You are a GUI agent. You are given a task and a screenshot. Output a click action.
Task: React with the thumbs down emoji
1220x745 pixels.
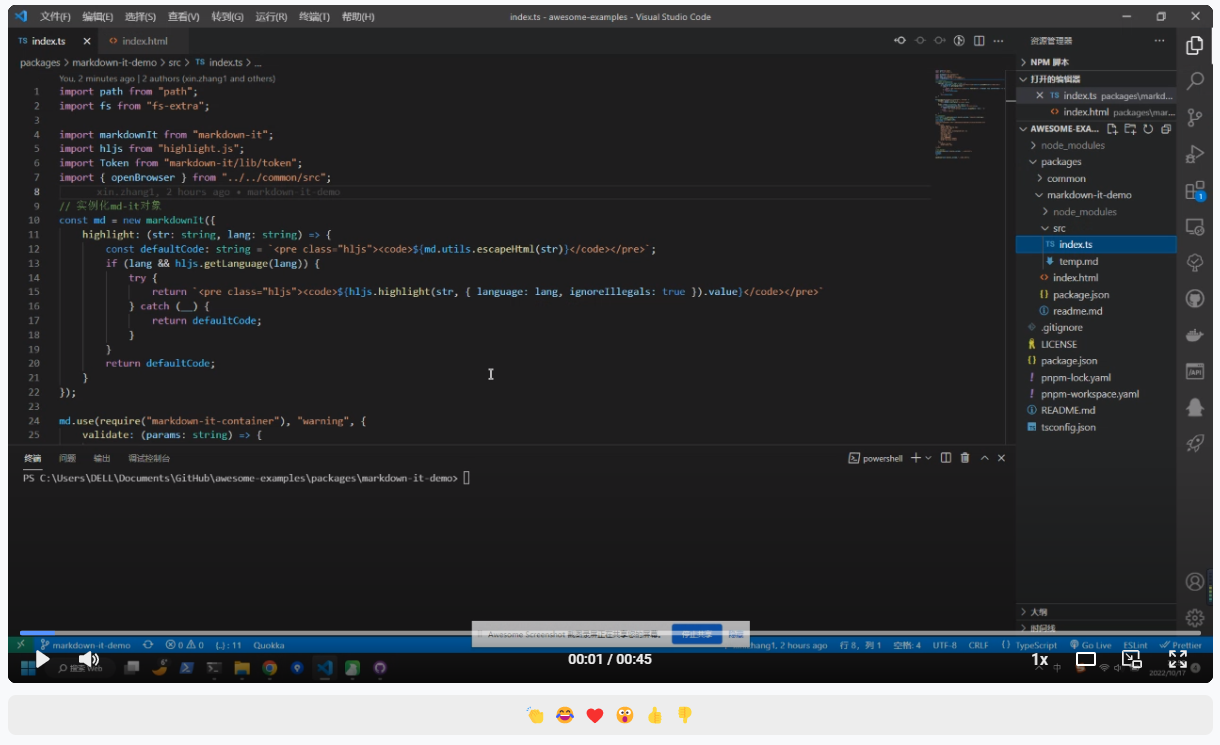[x=685, y=715]
